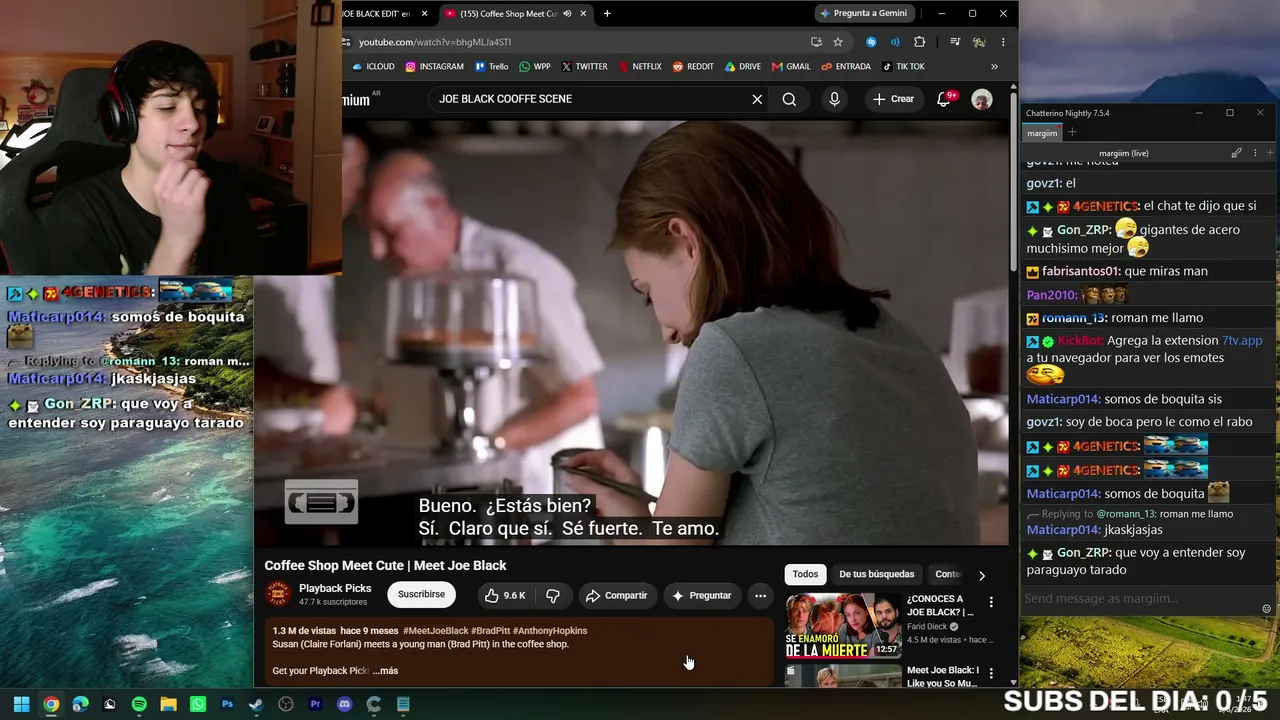
Task: Open Steam from the taskbar
Action: tap(256, 704)
